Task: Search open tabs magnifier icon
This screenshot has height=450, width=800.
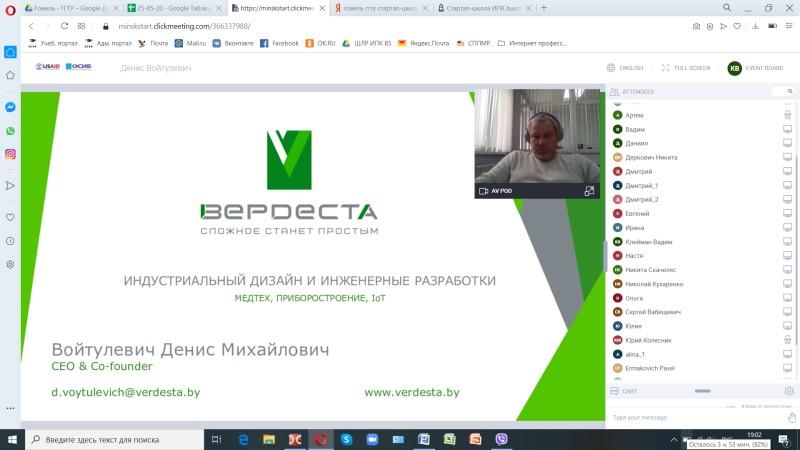Action: 727,8
